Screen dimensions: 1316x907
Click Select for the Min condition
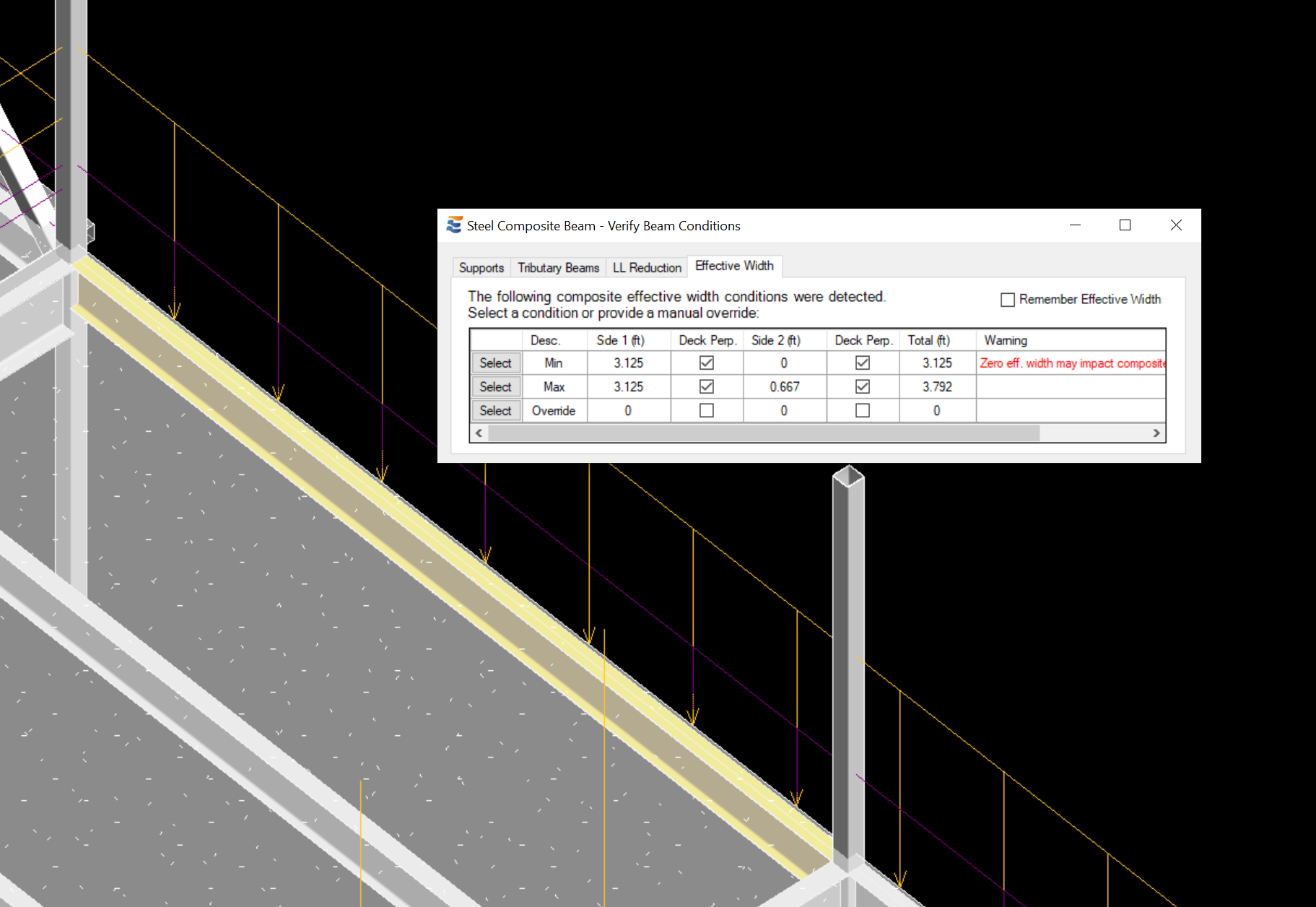point(496,363)
